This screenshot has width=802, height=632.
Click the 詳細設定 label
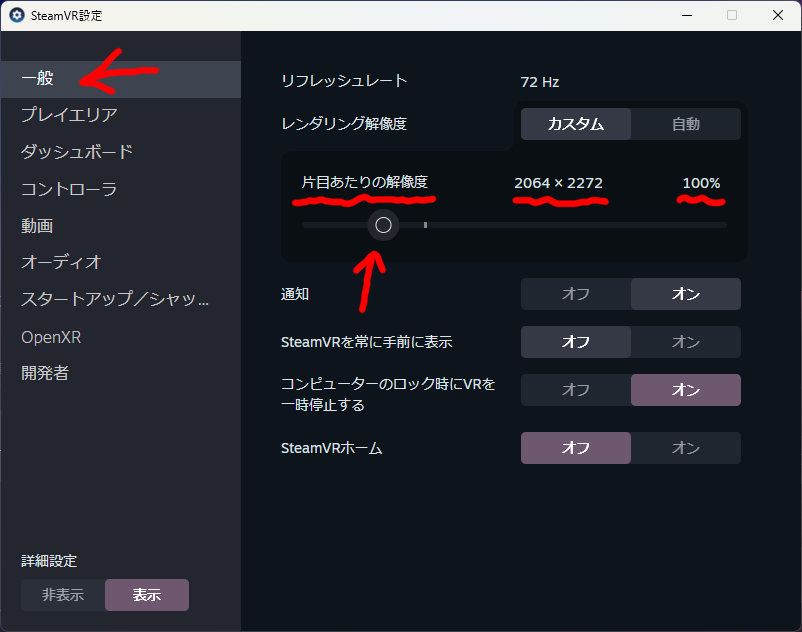point(49,561)
